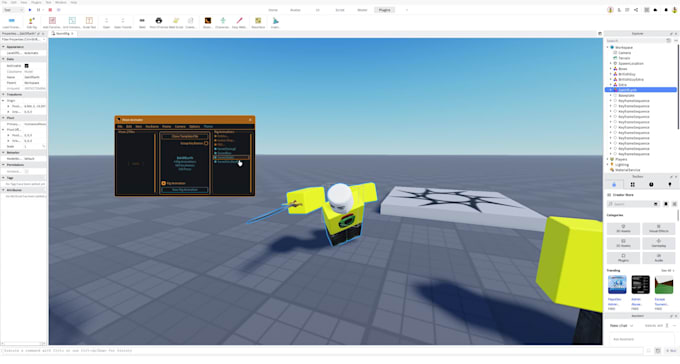Click the Explorer filter icon beside search
This screenshot has width=680, height=364.
click(668, 41)
